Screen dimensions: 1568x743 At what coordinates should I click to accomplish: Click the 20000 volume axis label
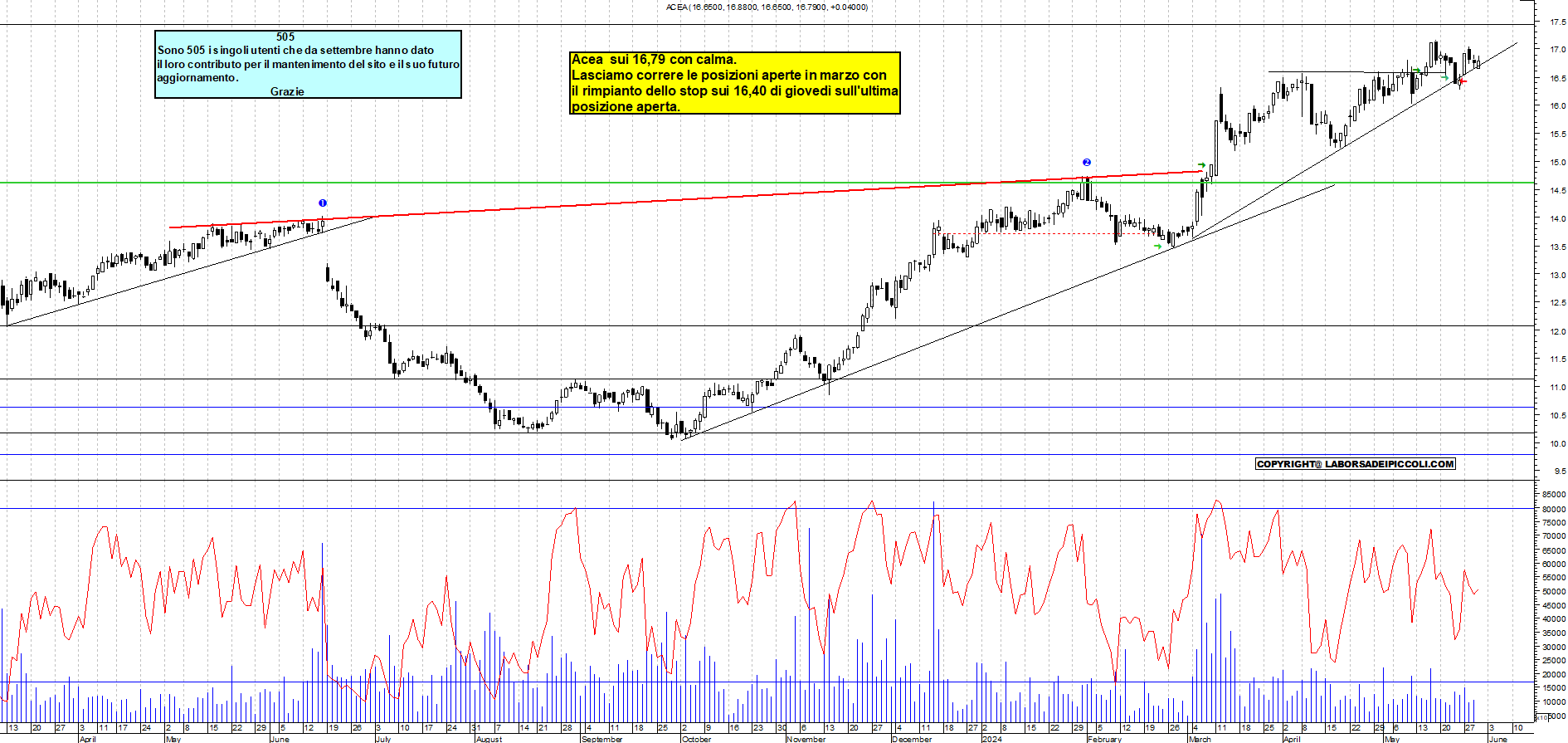(1554, 675)
